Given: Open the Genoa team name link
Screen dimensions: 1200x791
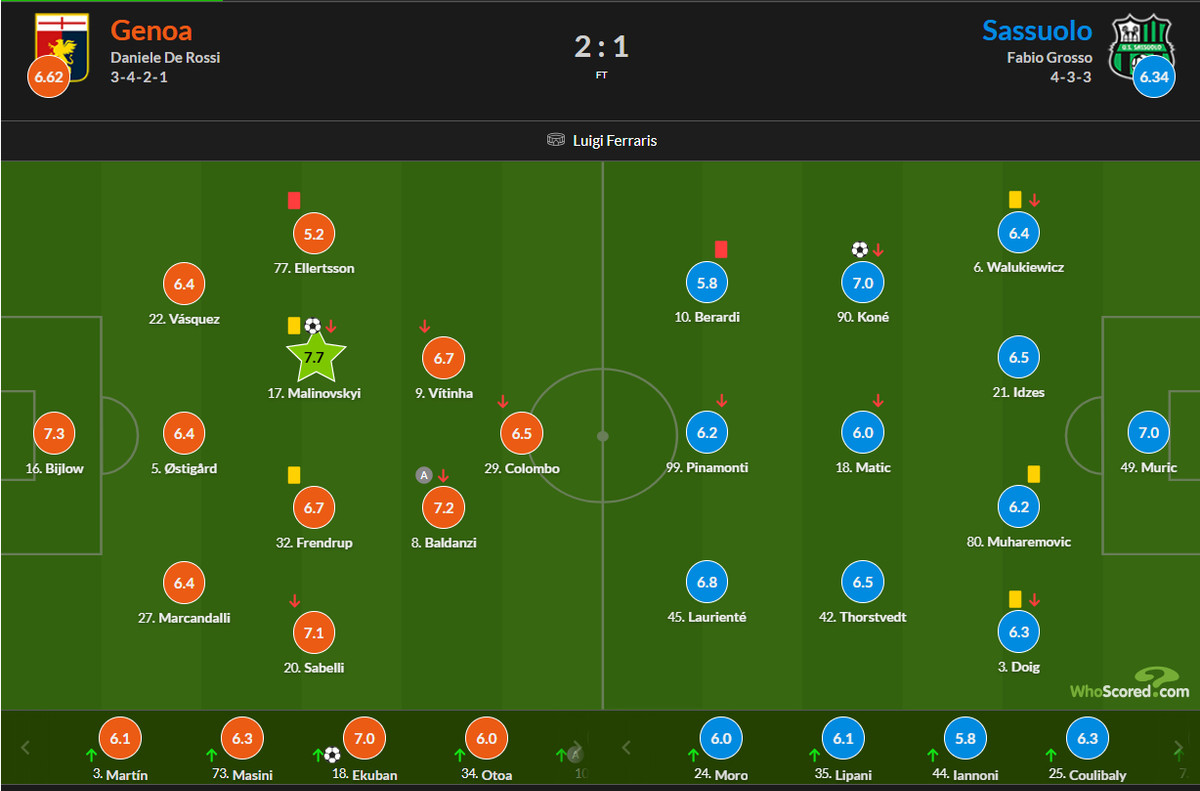Looking at the screenshot, I should pos(151,29).
